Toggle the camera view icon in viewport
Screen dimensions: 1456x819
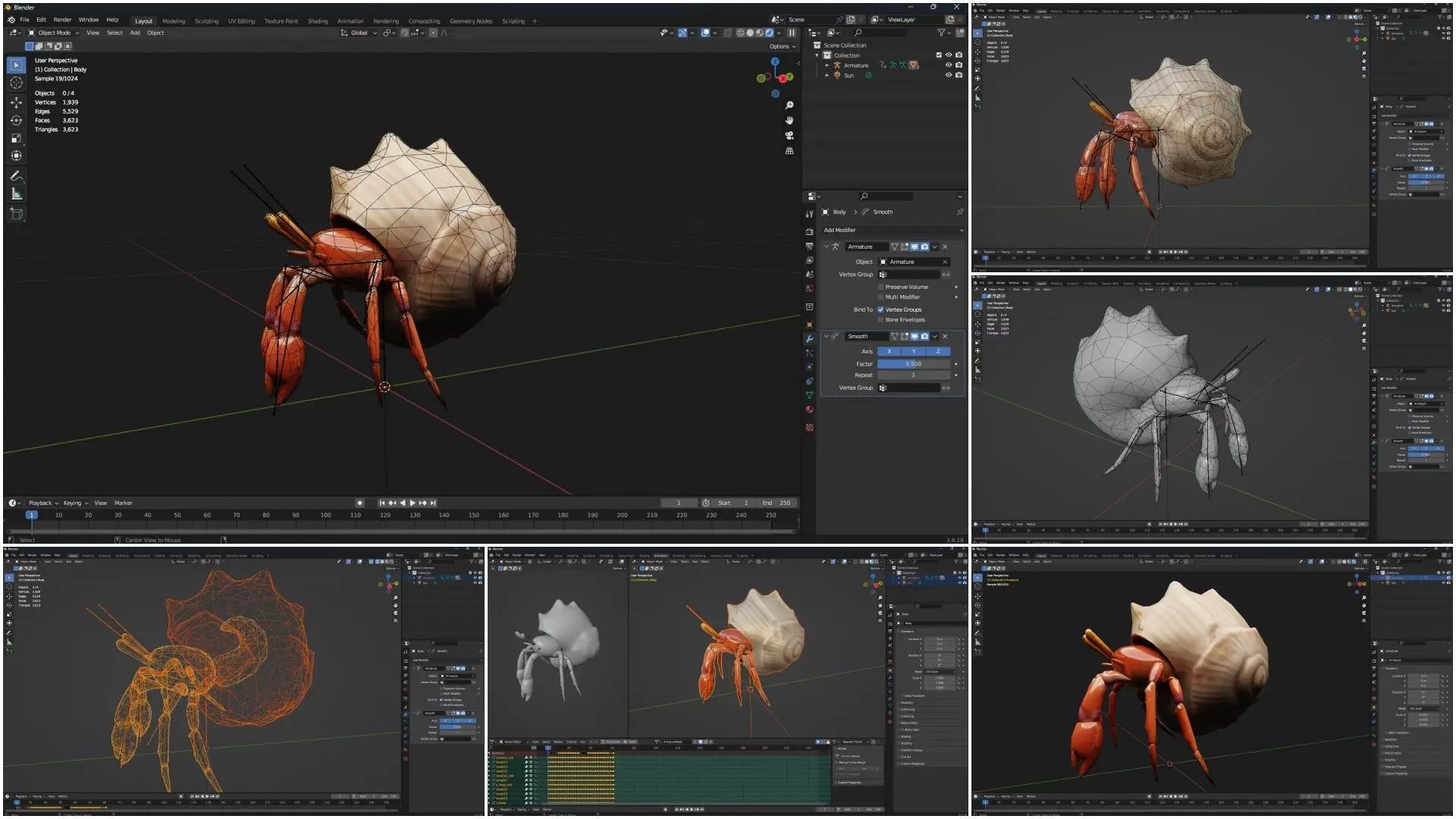point(789,136)
